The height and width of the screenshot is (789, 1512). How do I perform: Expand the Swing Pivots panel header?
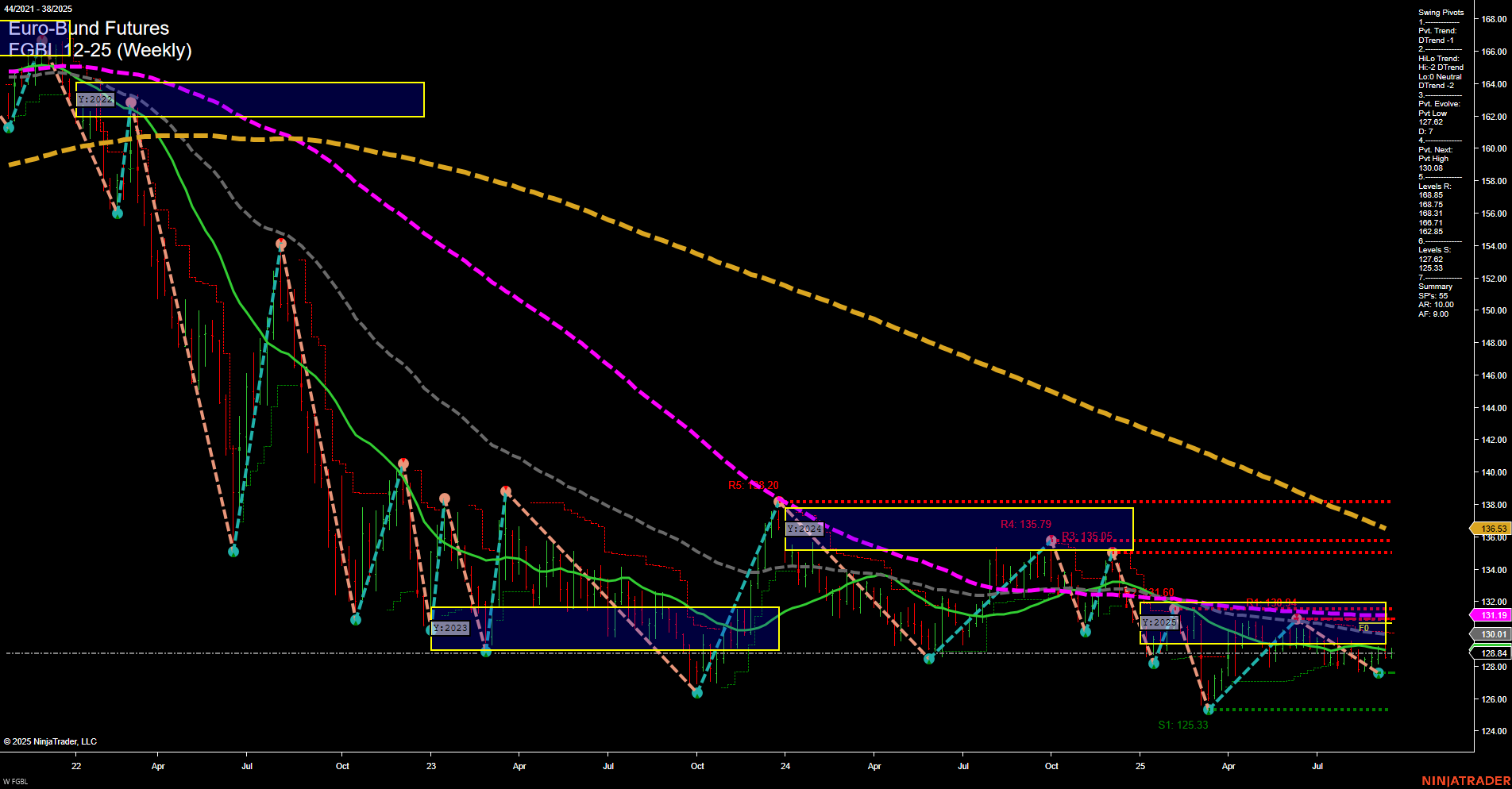tap(1440, 12)
